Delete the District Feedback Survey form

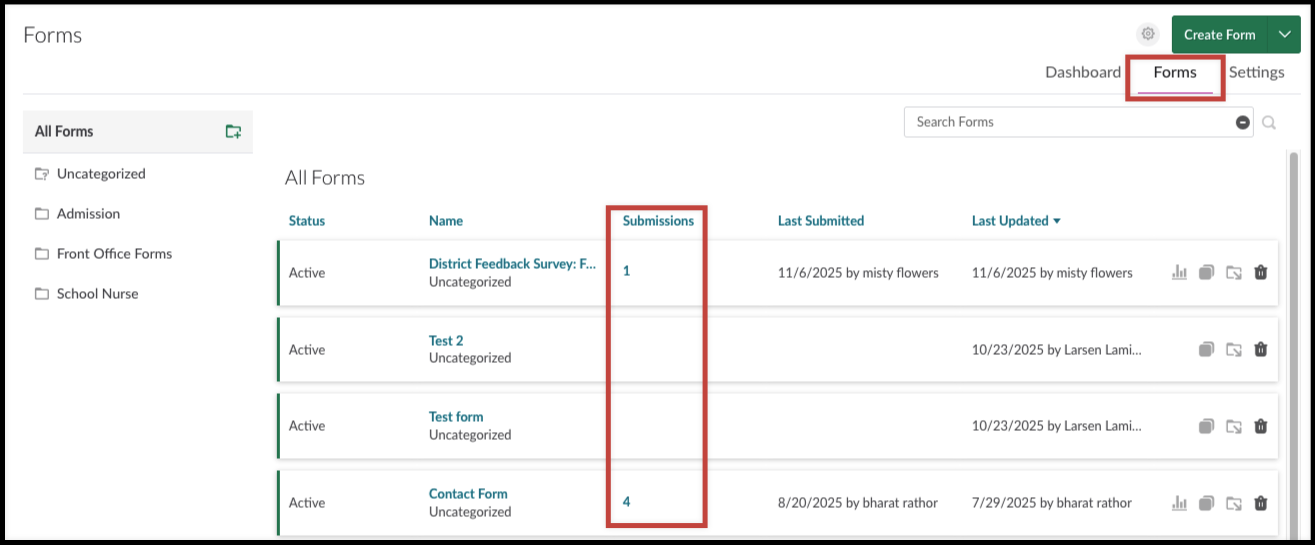[1260, 272]
